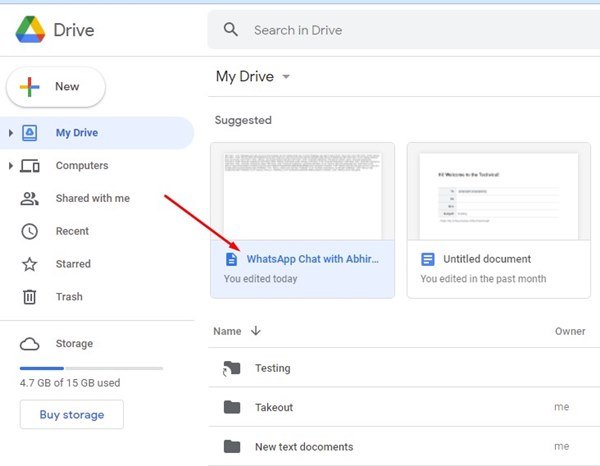Click the Google Drive logo icon
Viewport: 600px width, 466px height.
(x=30, y=29)
